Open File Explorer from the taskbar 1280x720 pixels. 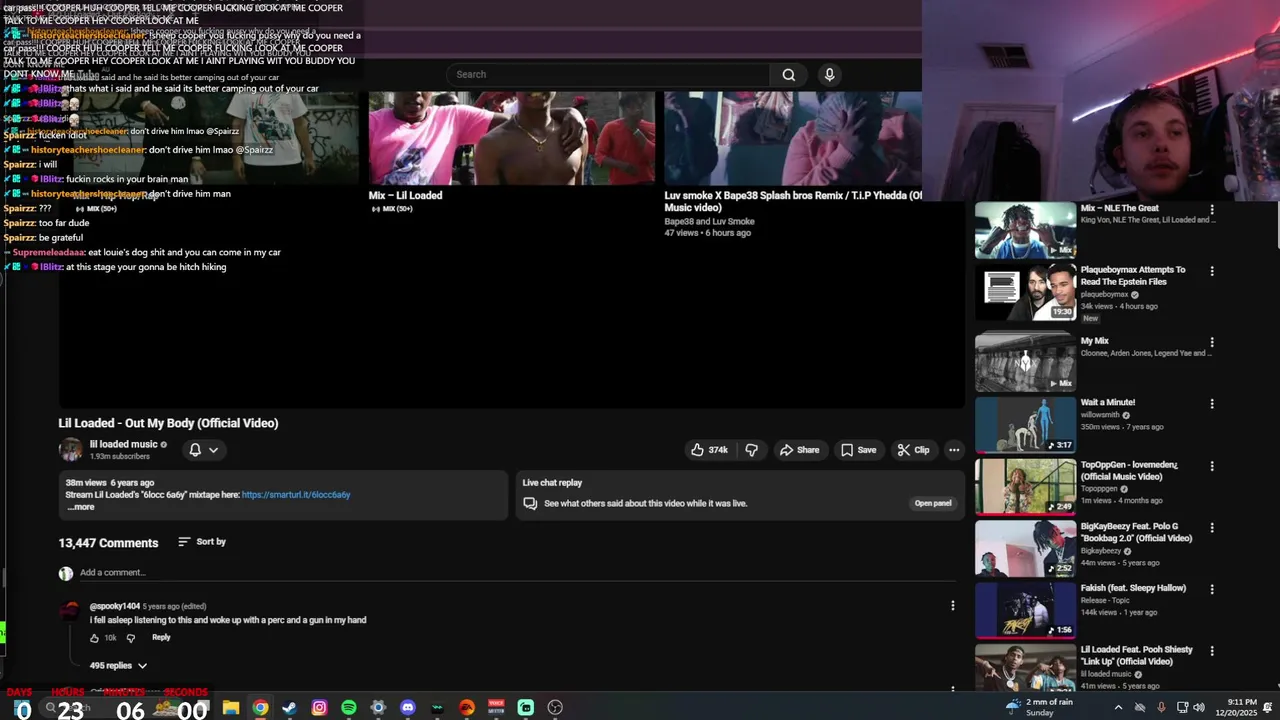[231, 708]
